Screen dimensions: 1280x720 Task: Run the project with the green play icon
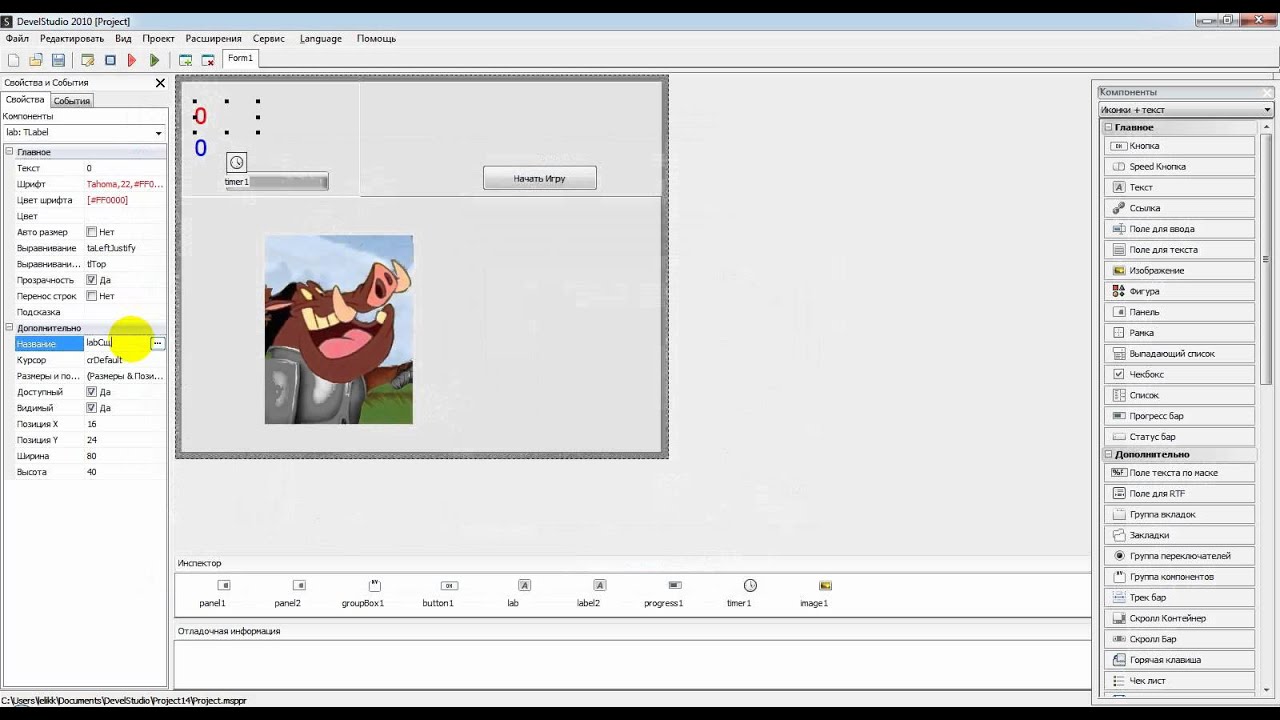(x=154, y=61)
